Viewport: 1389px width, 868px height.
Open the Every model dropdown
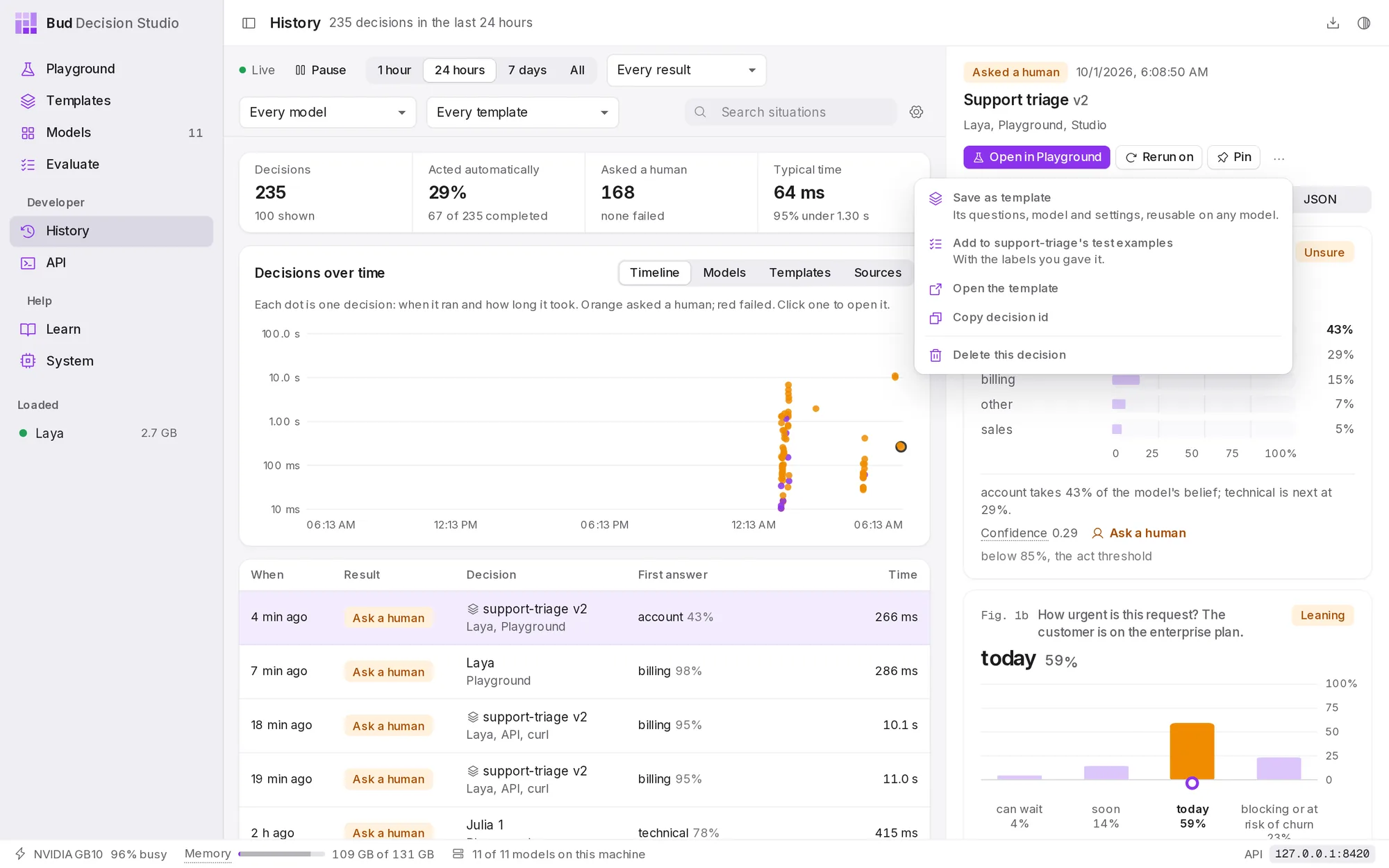click(328, 112)
